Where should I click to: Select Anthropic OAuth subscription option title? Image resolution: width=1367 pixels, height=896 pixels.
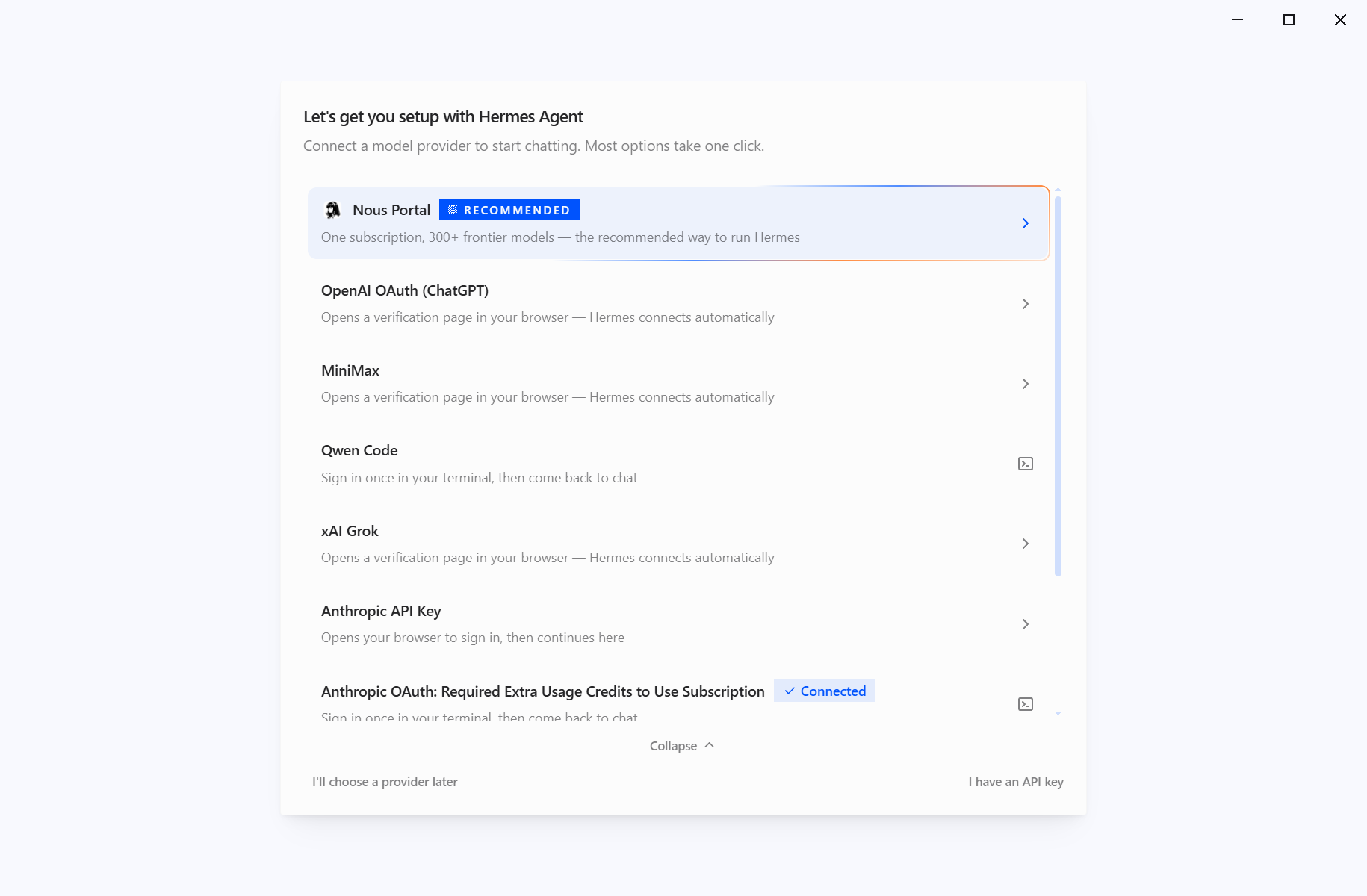point(543,691)
